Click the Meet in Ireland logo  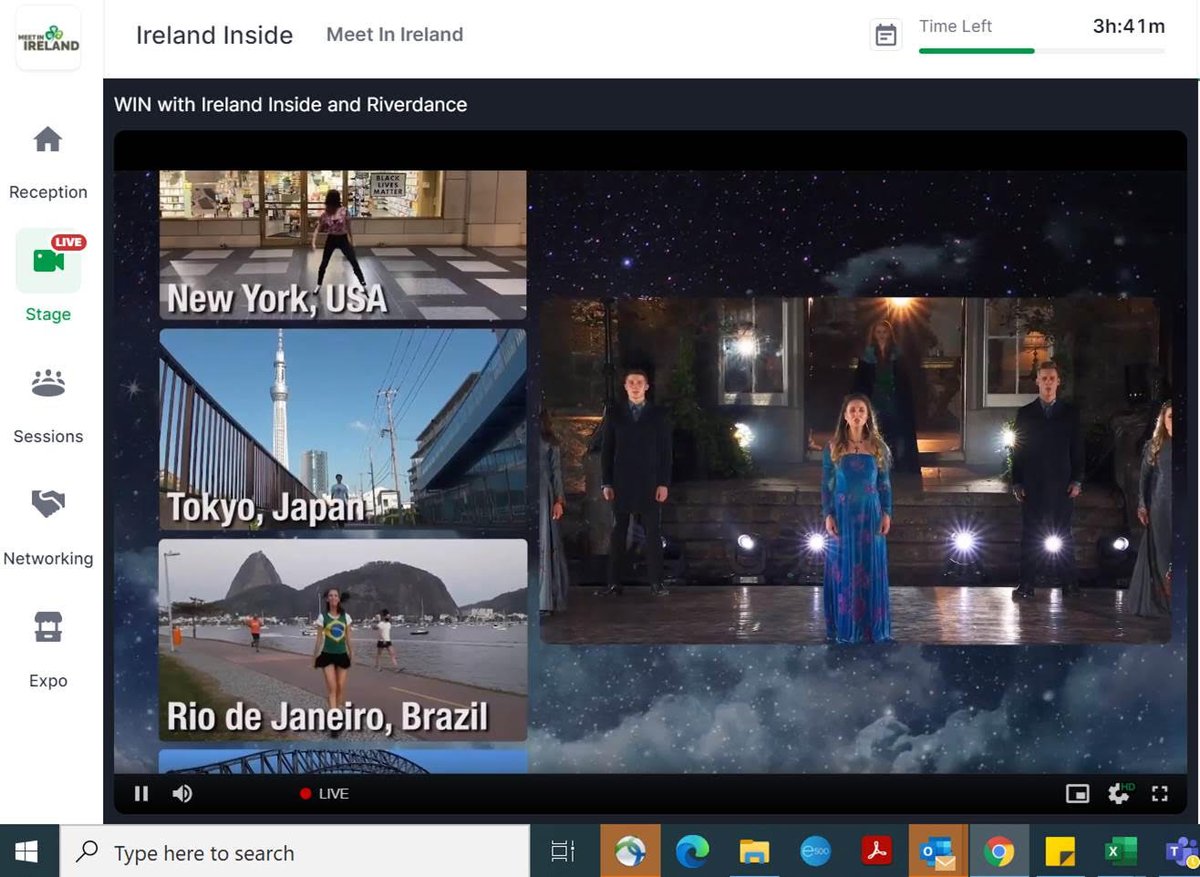pyautogui.click(x=49, y=37)
